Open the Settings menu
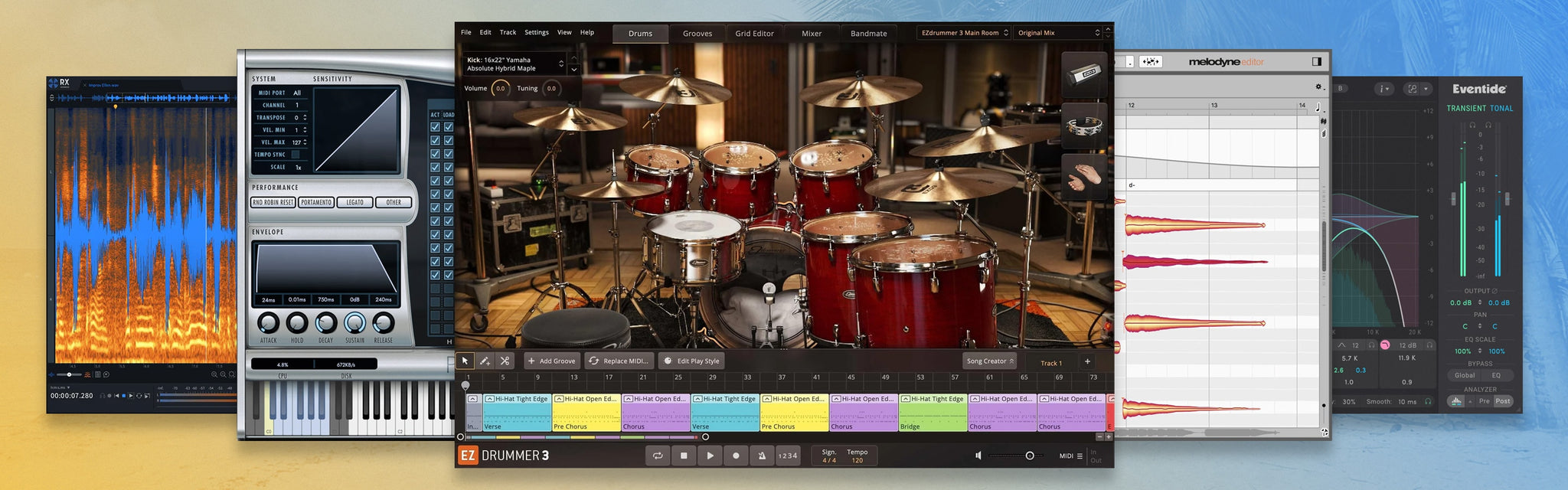Viewport: 1568px width, 490px height. coord(536,33)
